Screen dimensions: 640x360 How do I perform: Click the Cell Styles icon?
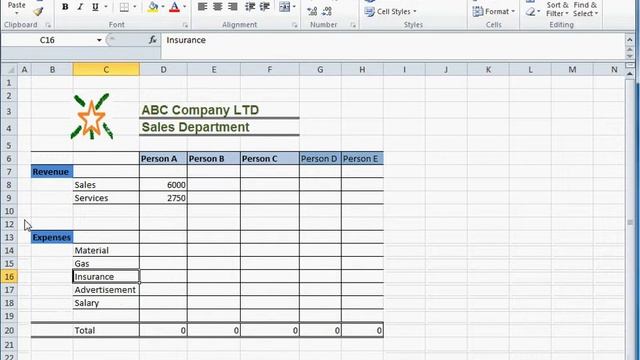click(x=370, y=11)
